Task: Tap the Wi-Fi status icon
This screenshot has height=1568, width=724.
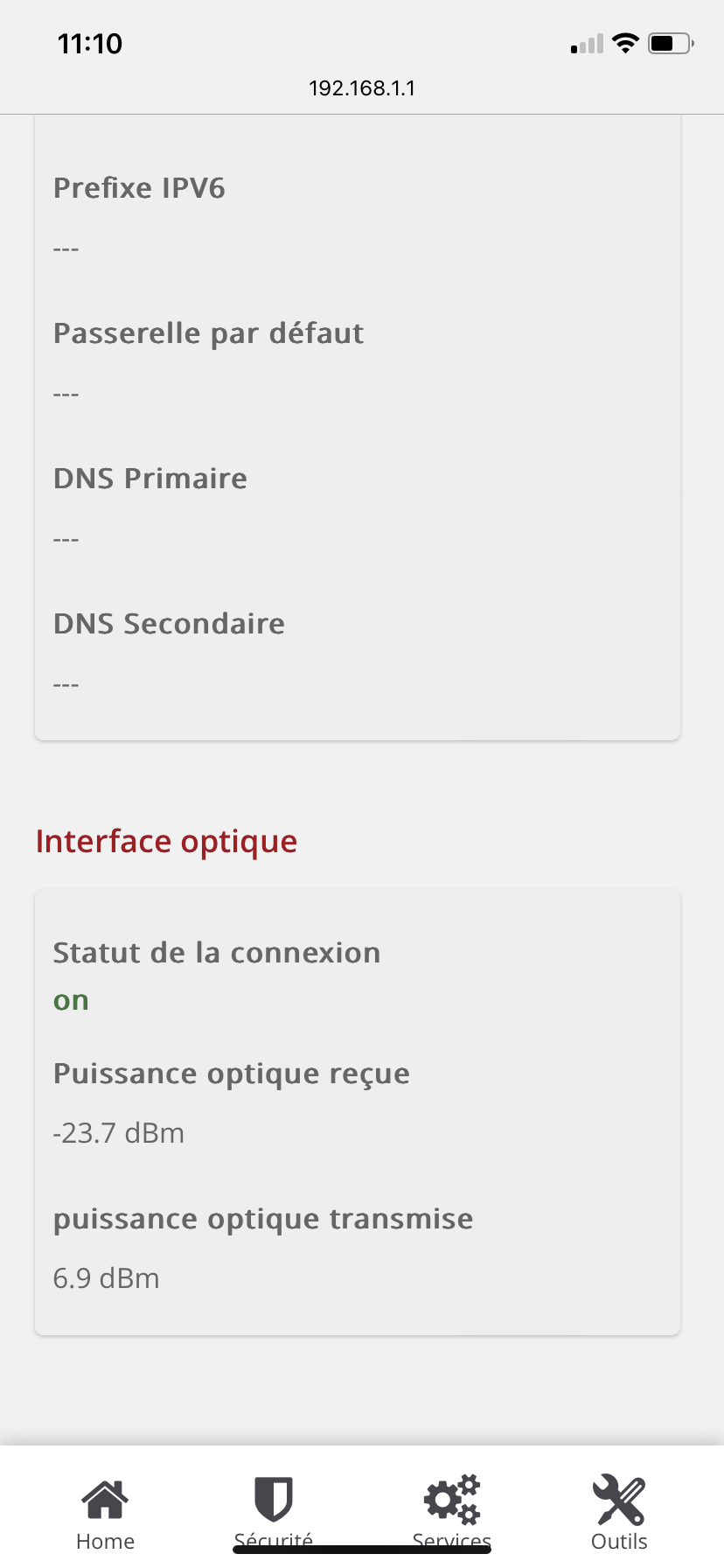Action: pos(625,43)
